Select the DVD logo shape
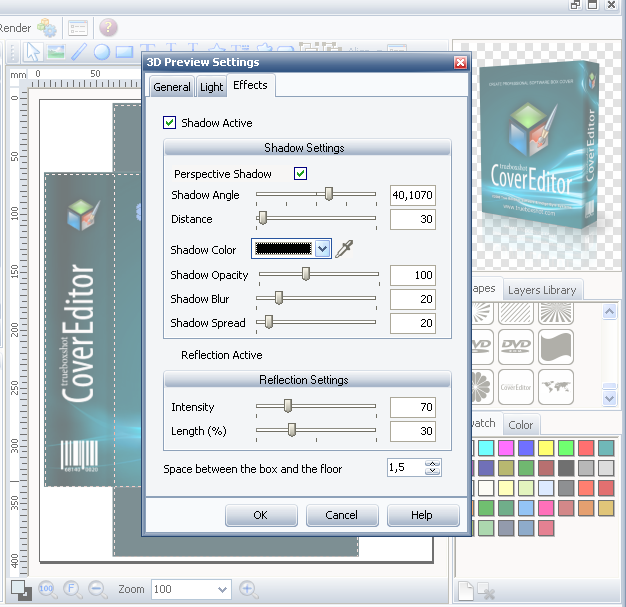The image size is (626, 607). pyautogui.click(x=516, y=346)
